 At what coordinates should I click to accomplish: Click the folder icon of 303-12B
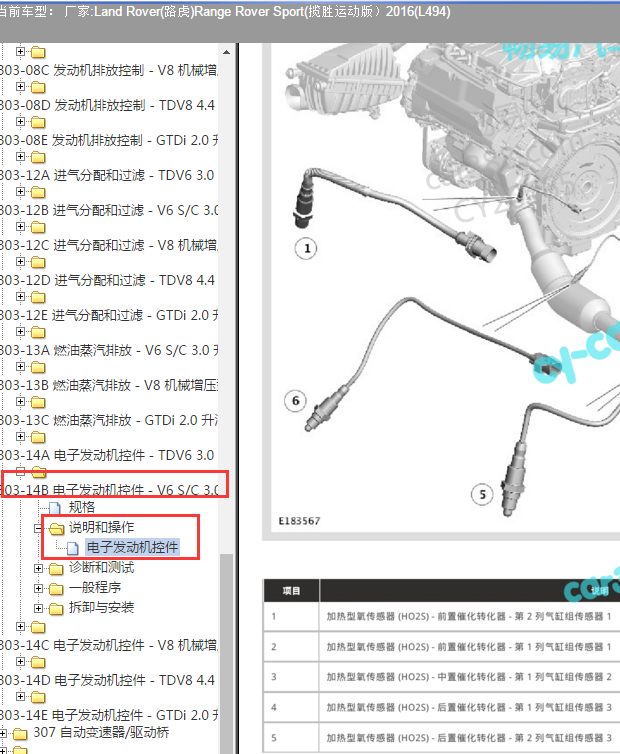tap(38, 193)
